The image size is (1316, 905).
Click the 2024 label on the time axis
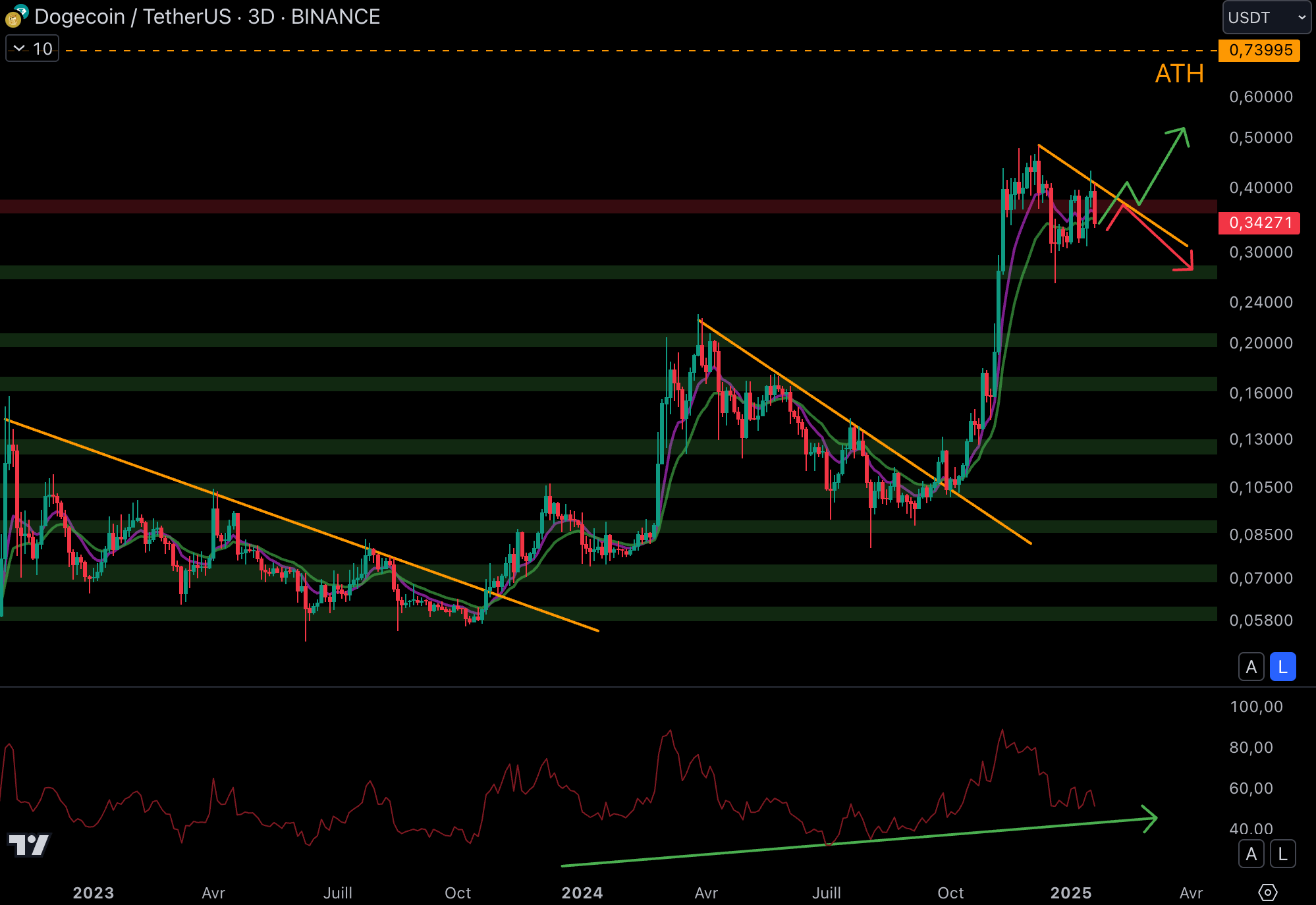pos(582,892)
